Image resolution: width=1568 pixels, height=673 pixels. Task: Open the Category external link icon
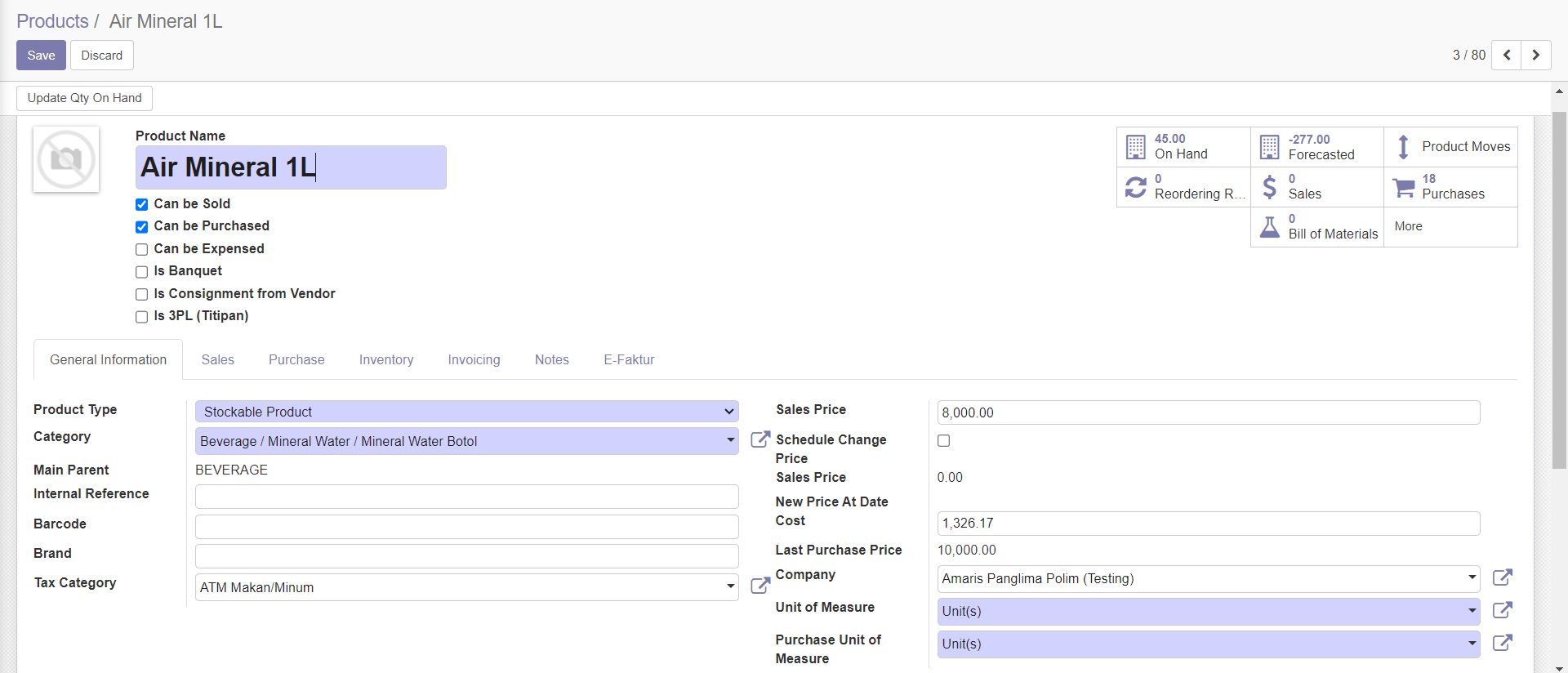pos(759,440)
